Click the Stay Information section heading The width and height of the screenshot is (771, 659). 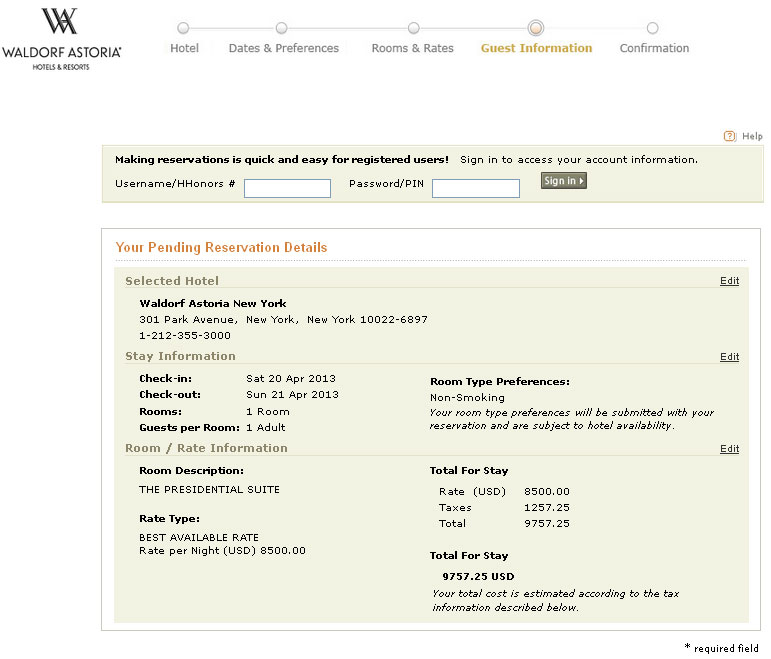click(x=180, y=356)
